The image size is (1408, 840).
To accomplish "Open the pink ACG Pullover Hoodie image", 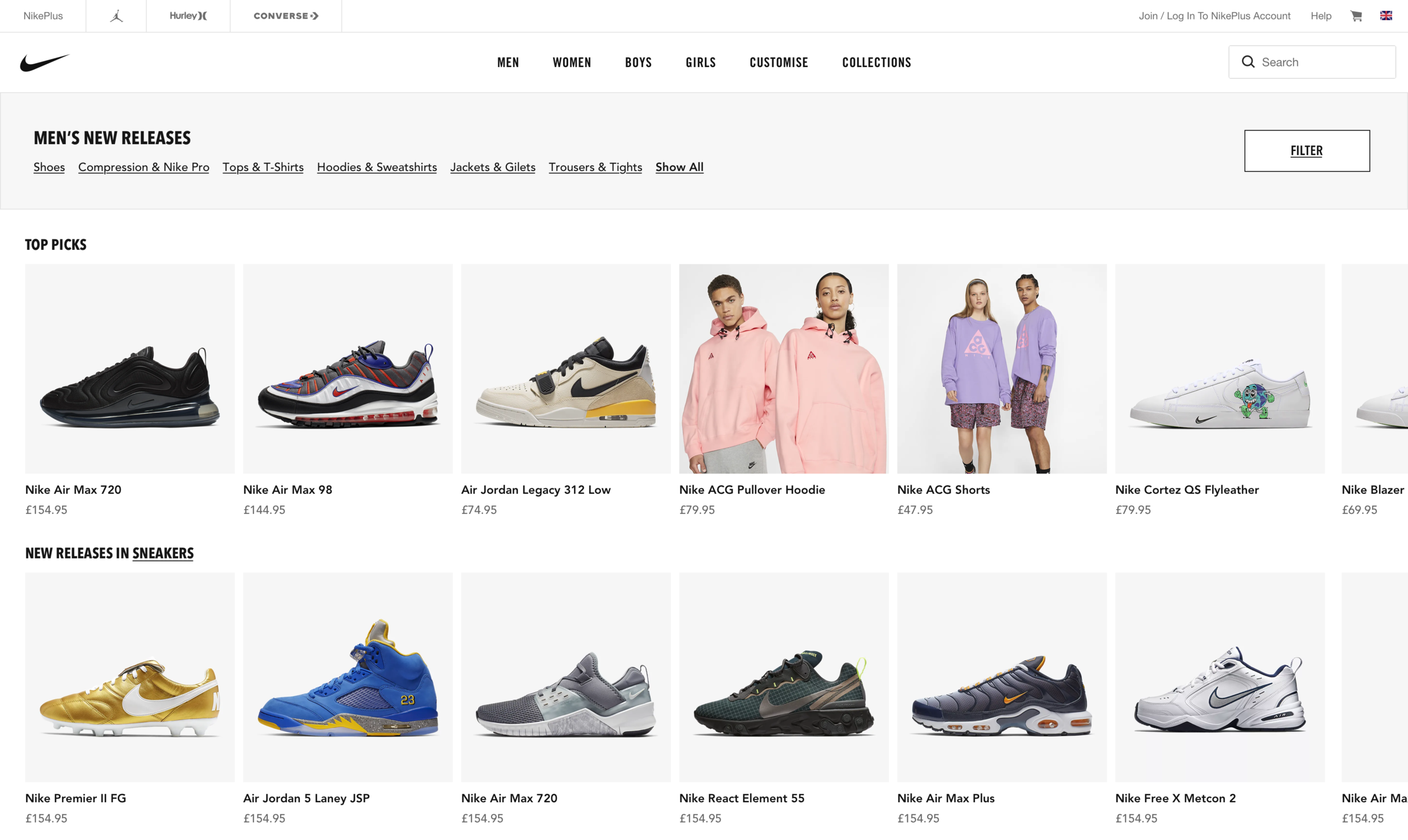I will point(783,369).
